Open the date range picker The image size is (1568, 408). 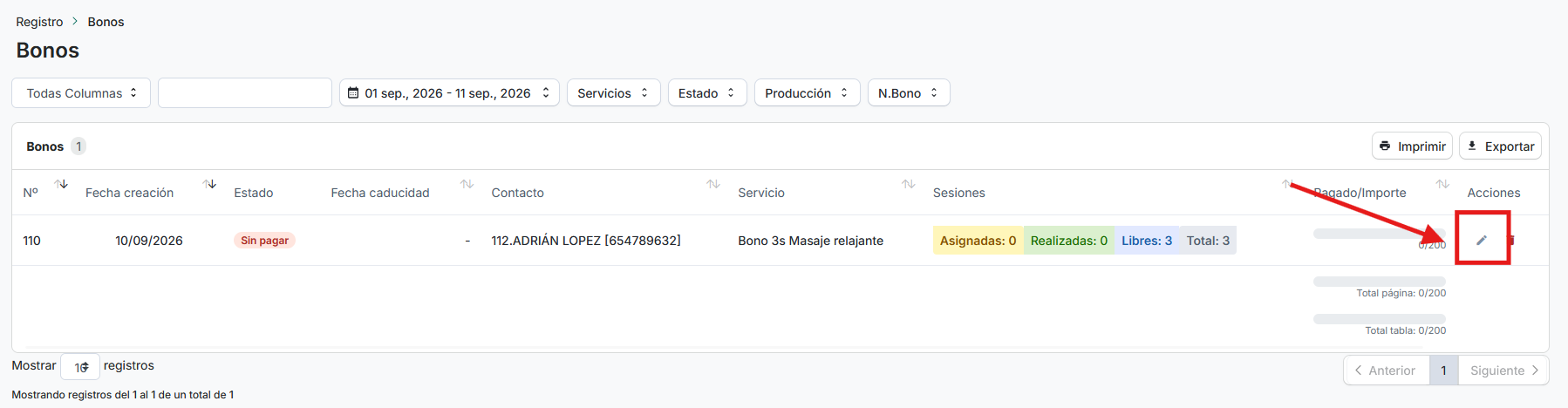coord(449,92)
